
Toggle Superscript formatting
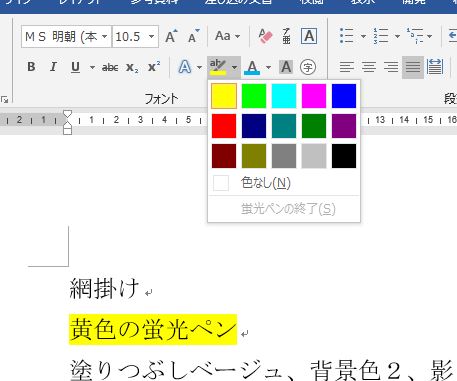point(154,67)
